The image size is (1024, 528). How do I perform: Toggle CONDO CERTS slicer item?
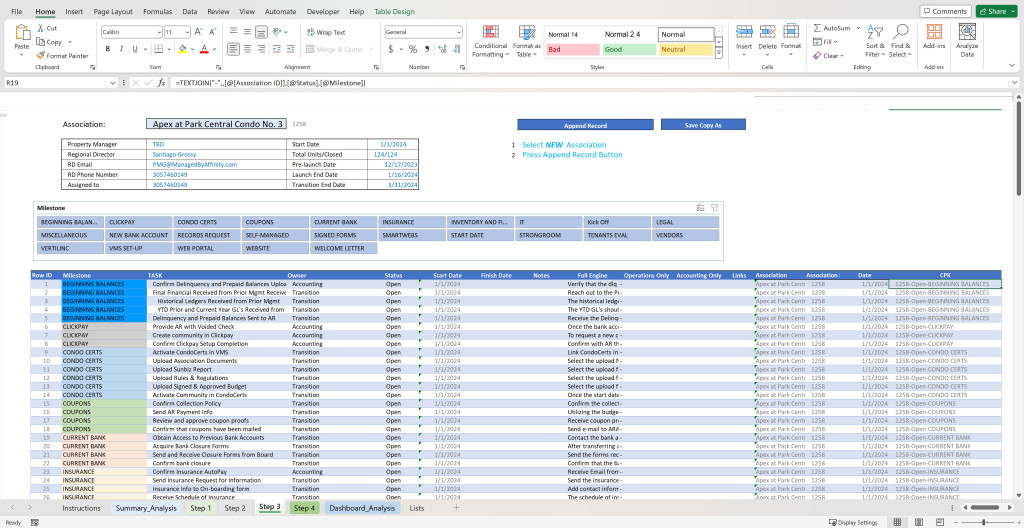point(208,222)
